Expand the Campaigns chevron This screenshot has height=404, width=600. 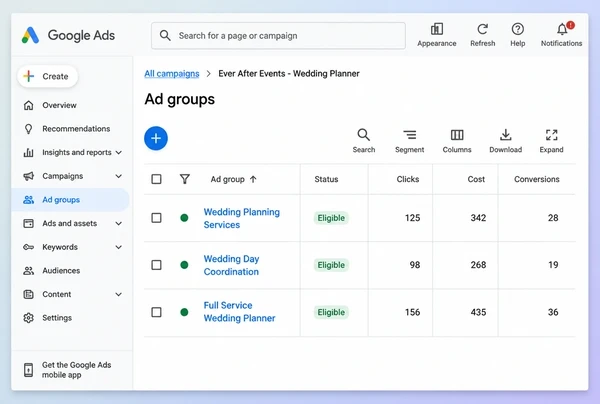(x=119, y=176)
